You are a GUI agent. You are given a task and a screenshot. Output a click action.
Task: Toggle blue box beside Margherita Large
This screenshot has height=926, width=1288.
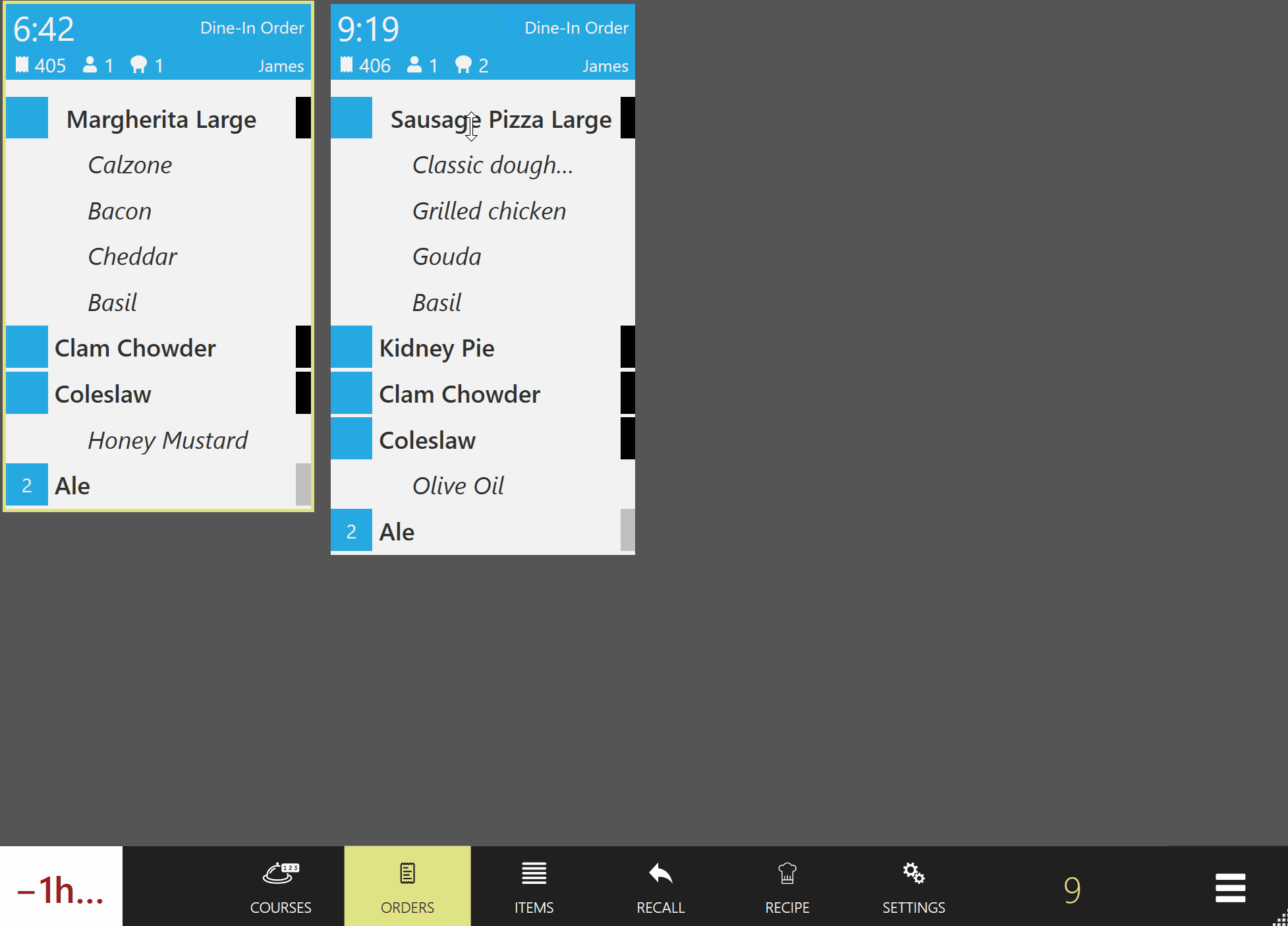click(27, 118)
